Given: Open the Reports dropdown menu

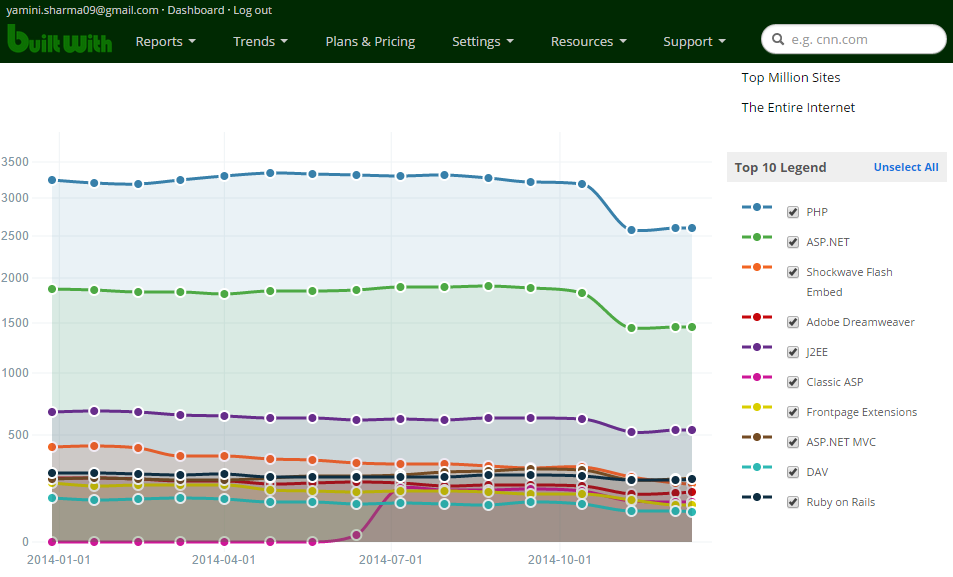Looking at the screenshot, I should [165, 41].
